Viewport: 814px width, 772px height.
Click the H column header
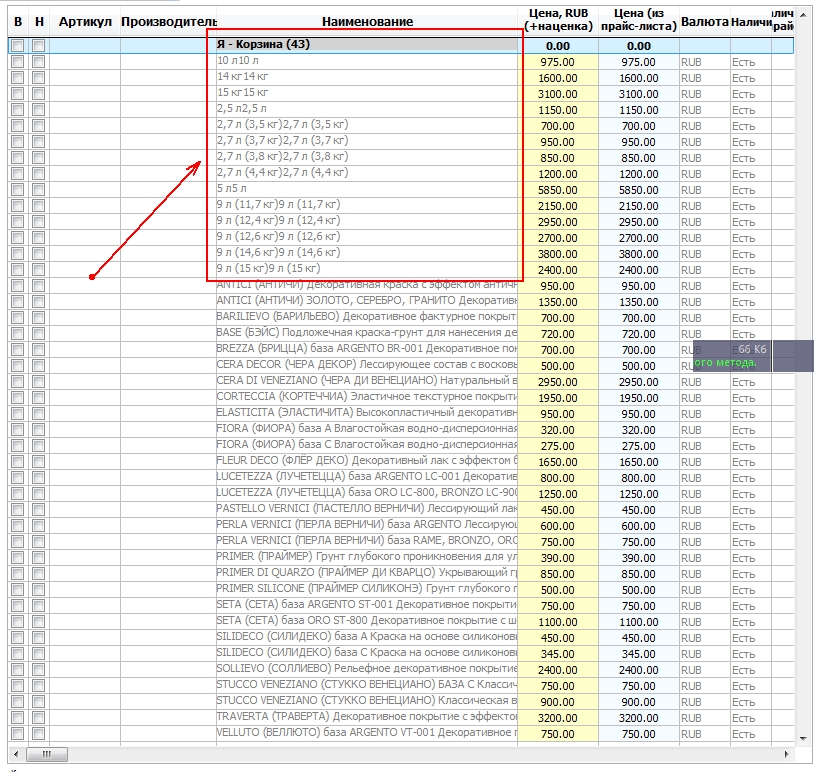tap(39, 22)
